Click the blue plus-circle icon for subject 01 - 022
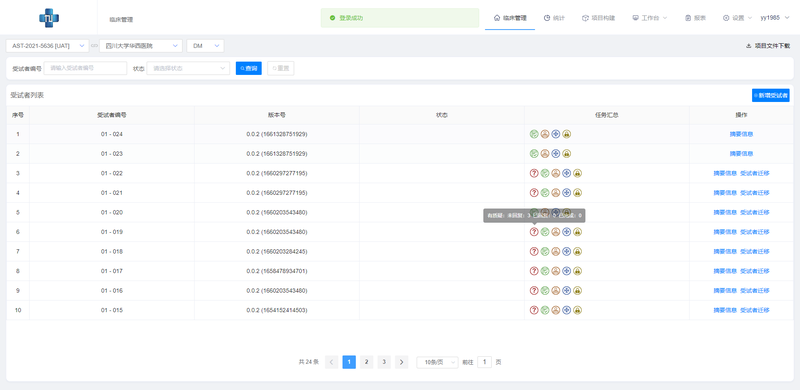800x390 pixels. (x=566, y=173)
